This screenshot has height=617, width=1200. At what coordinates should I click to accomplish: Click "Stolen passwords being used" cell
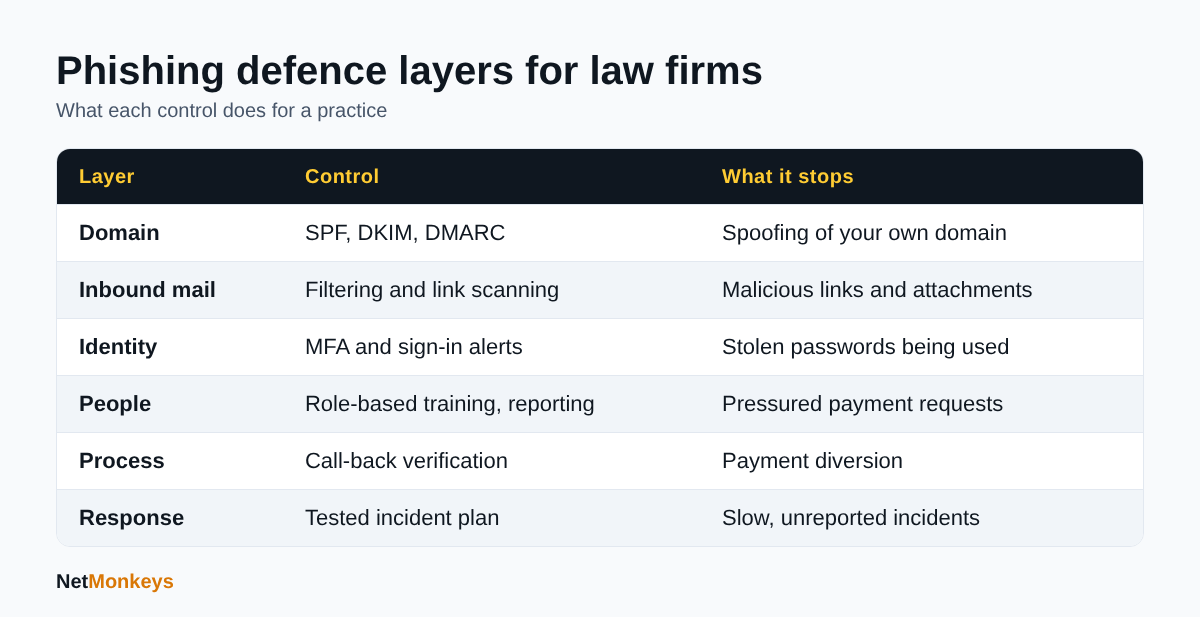[865, 347]
